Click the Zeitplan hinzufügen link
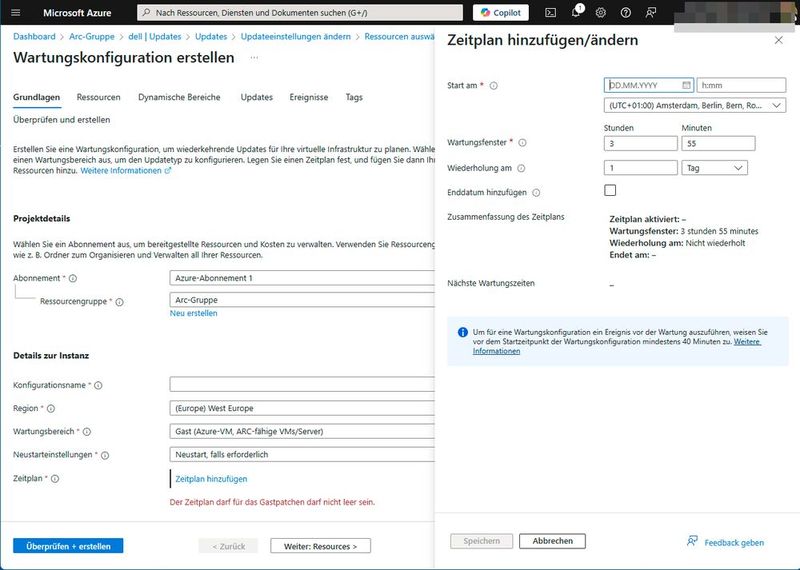This screenshot has width=800, height=570. coord(211,479)
